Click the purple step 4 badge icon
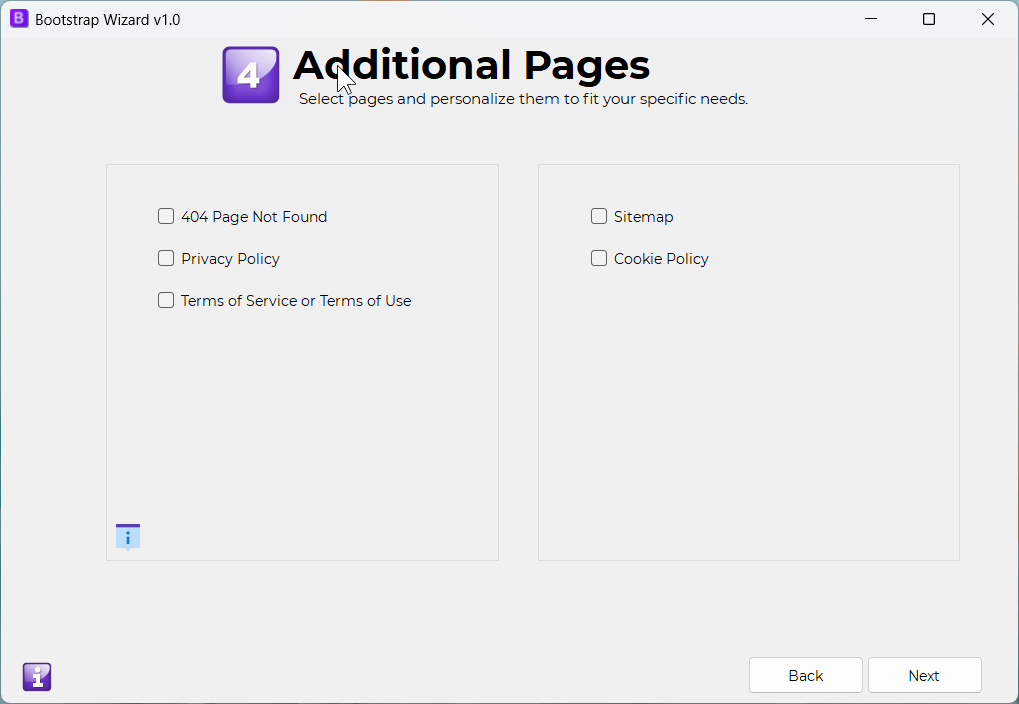Screen dimensions: 1019x704 (x=250, y=75)
